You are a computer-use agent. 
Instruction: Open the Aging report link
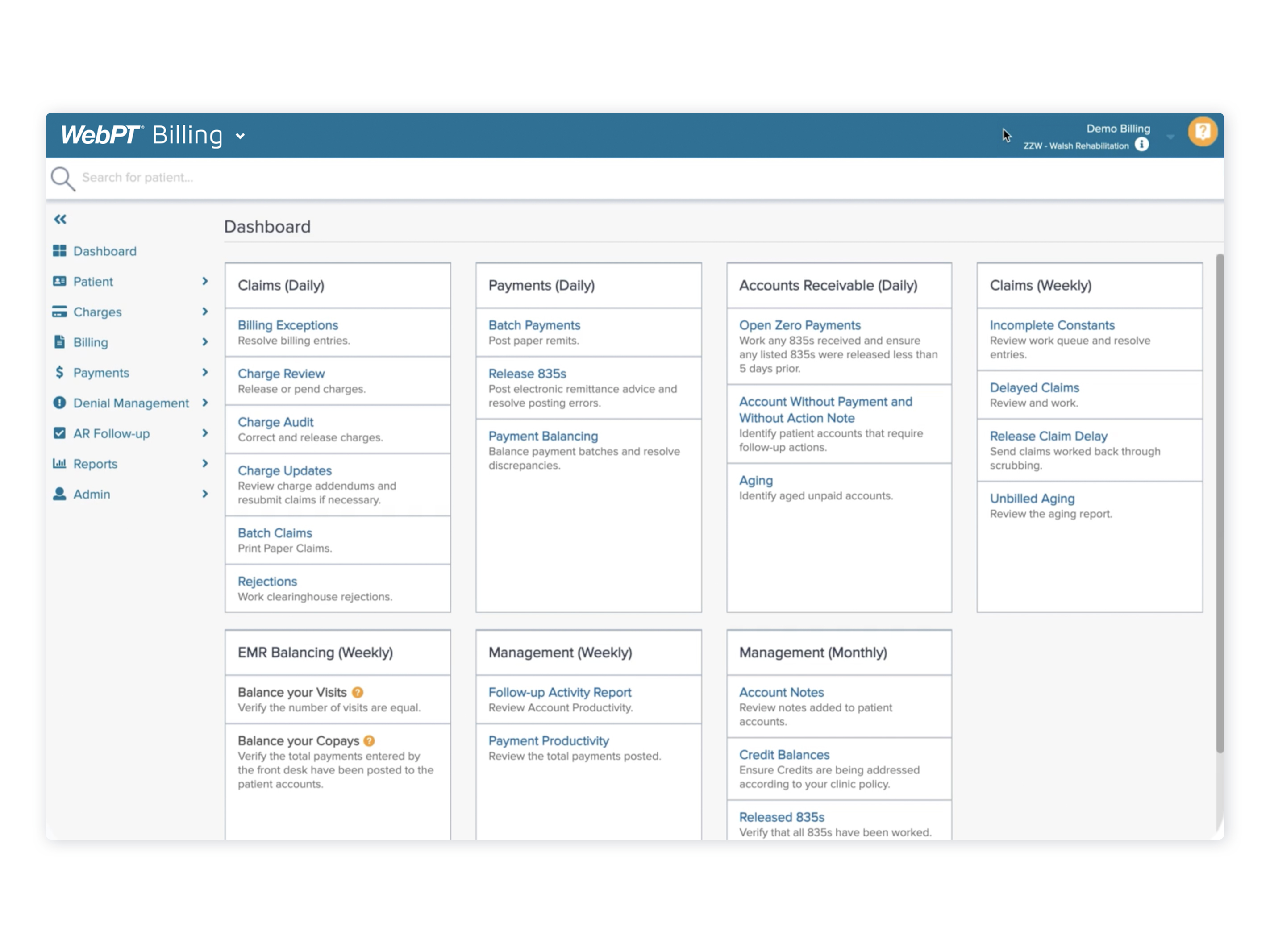[756, 480]
